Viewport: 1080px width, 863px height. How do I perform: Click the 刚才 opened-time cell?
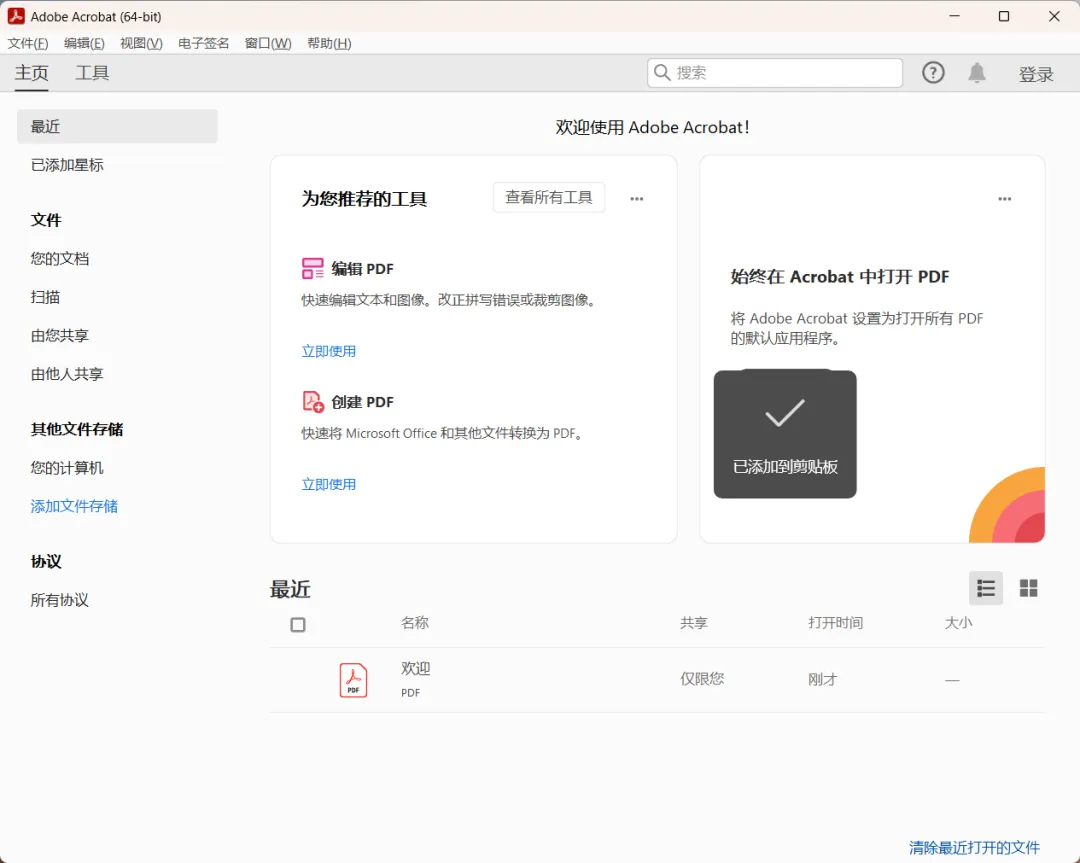(x=822, y=679)
